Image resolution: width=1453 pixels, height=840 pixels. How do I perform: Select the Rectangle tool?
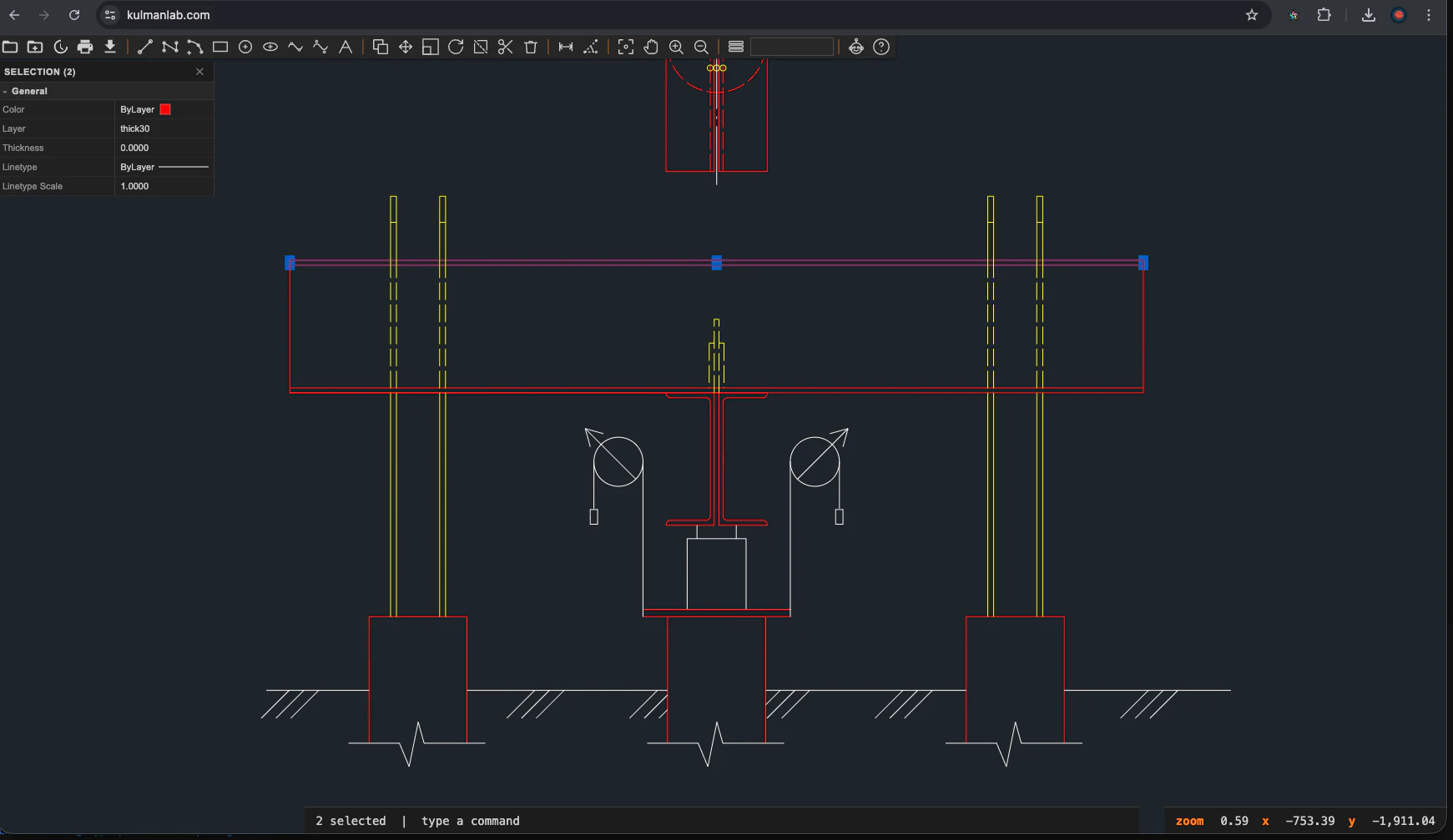point(220,47)
